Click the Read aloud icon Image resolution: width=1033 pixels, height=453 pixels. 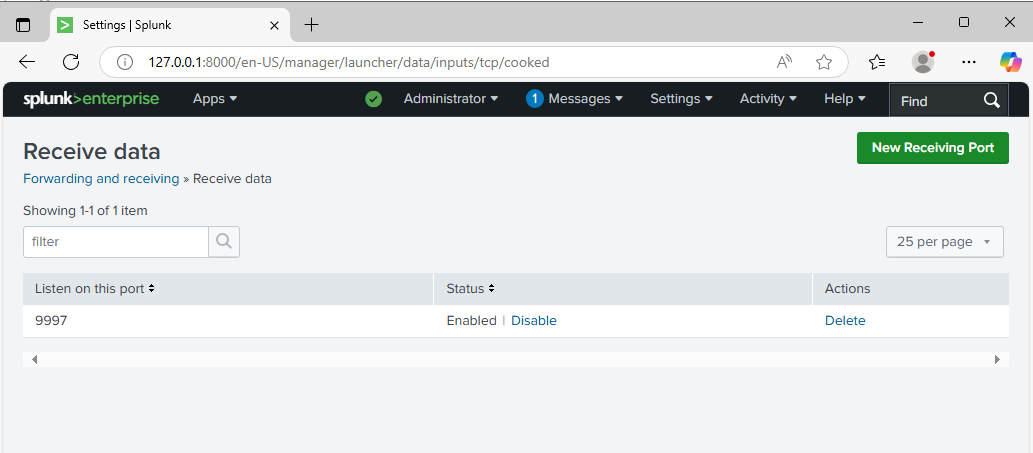click(784, 63)
